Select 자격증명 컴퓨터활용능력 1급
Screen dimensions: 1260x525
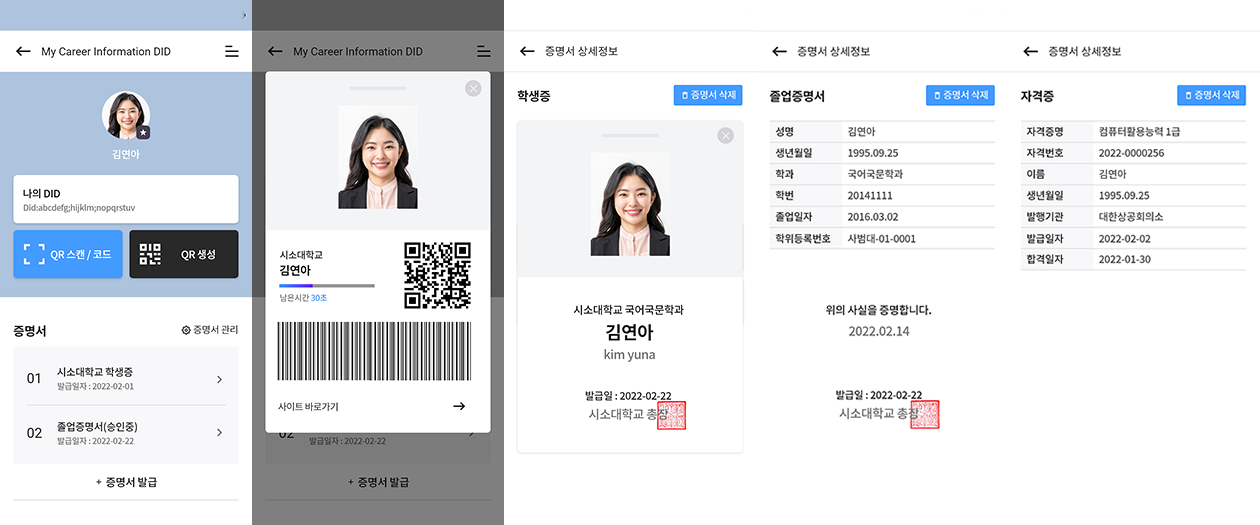tap(1140, 132)
